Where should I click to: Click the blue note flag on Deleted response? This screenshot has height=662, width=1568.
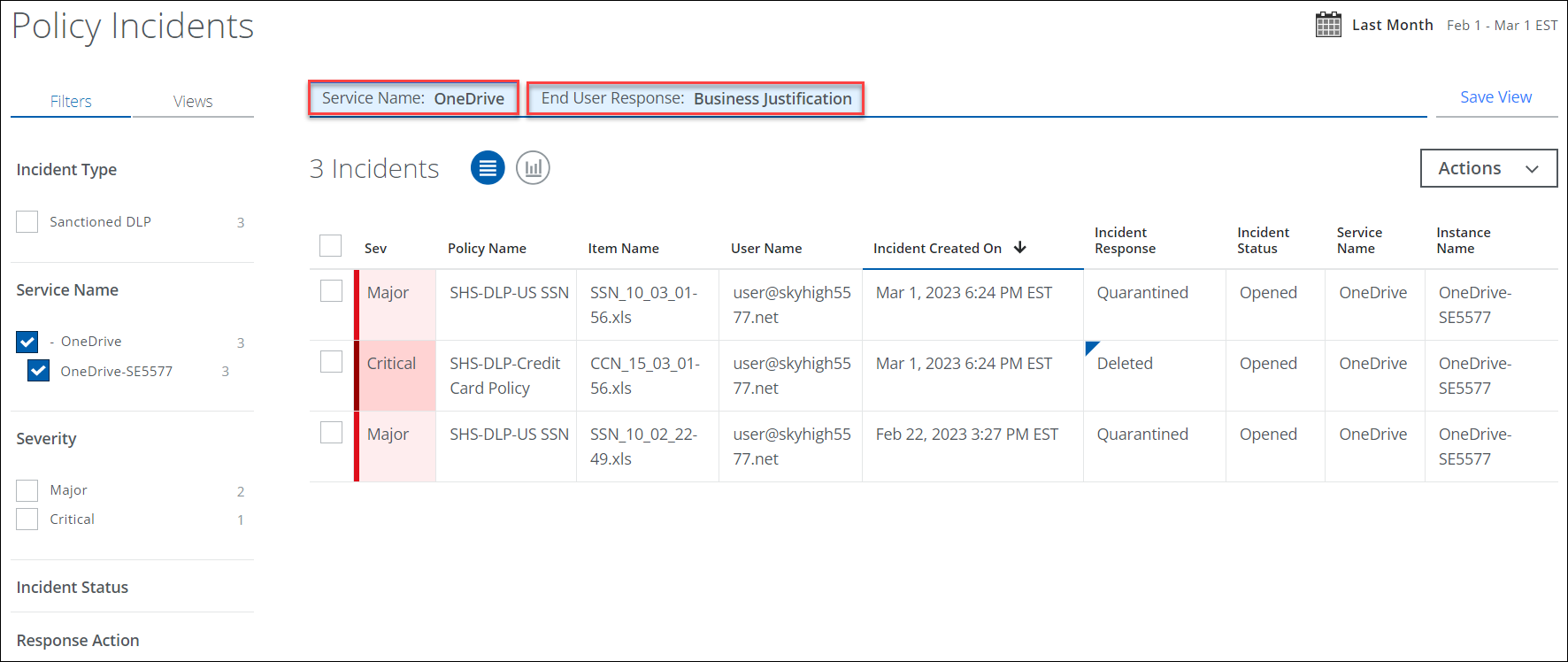tap(1091, 347)
